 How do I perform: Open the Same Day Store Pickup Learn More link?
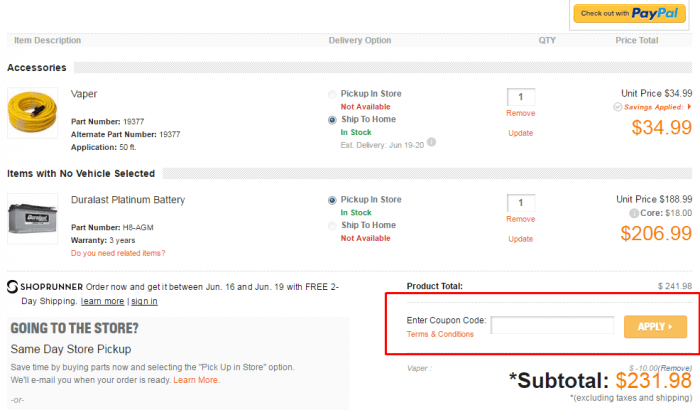[x=196, y=380]
